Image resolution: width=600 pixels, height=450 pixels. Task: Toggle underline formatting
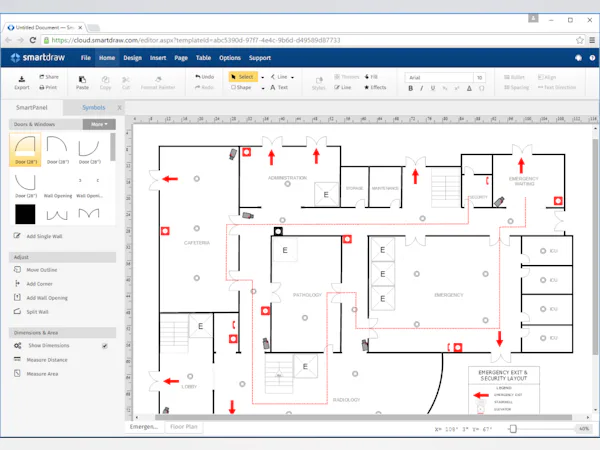pyautogui.click(x=433, y=88)
